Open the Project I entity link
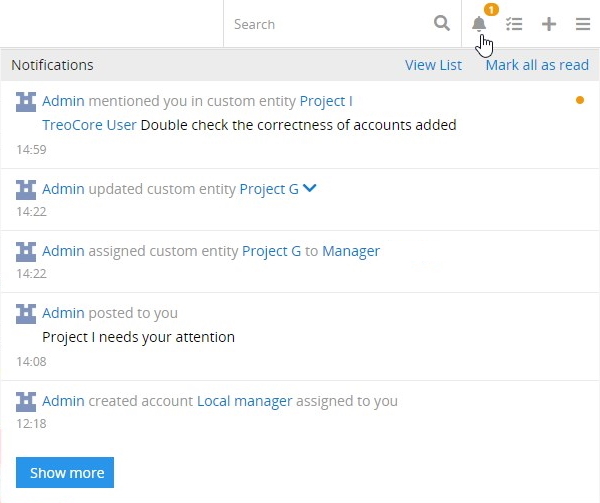The width and height of the screenshot is (600, 503). [326, 101]
